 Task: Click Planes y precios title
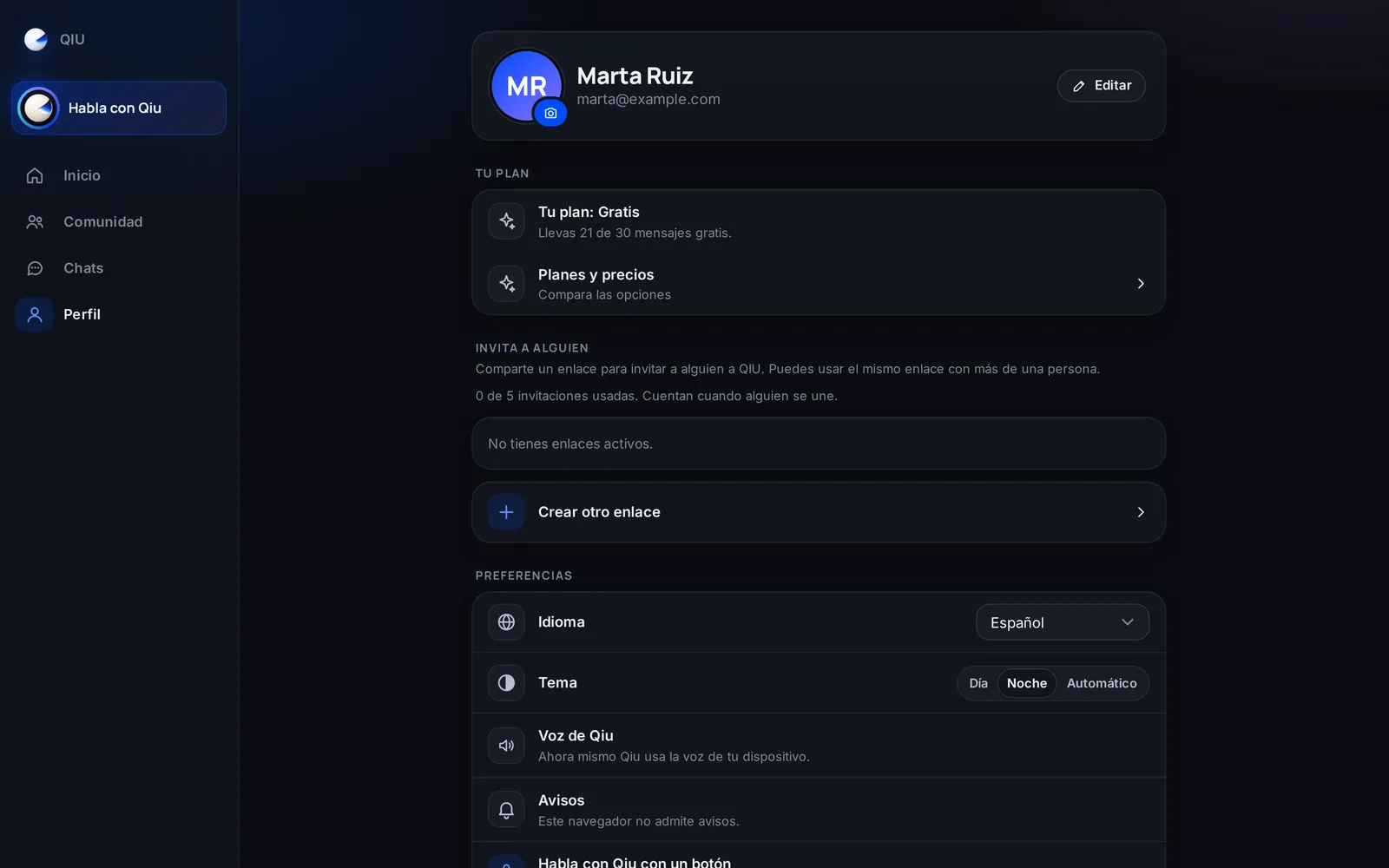pyautogui.click(x=596, y=274)
